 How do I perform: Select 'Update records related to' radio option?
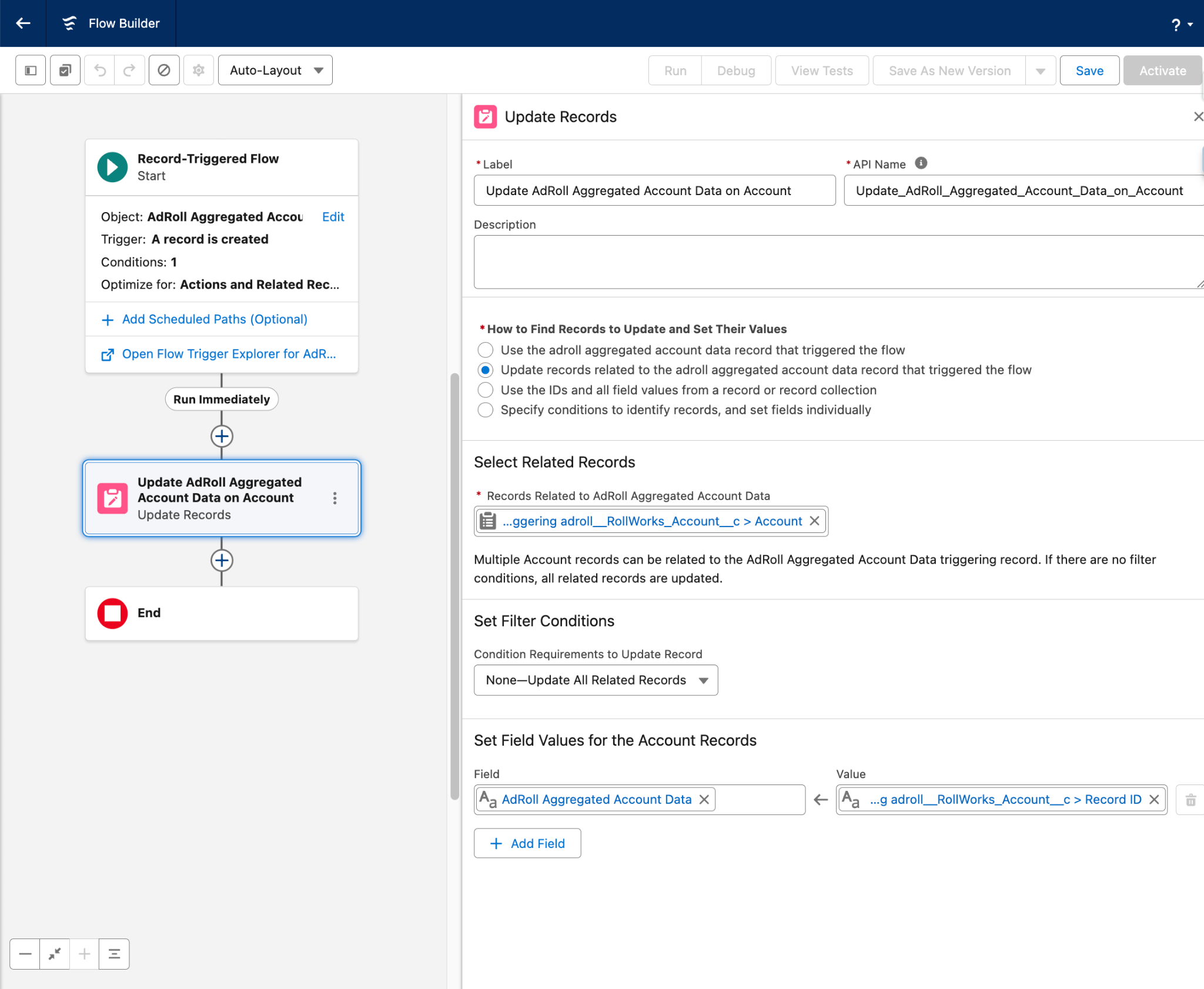tap(486, 370)
